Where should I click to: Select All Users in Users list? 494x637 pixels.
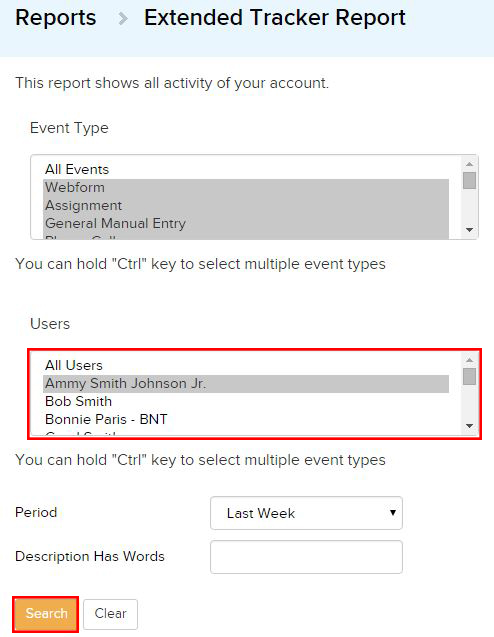(x=246, y=365)
